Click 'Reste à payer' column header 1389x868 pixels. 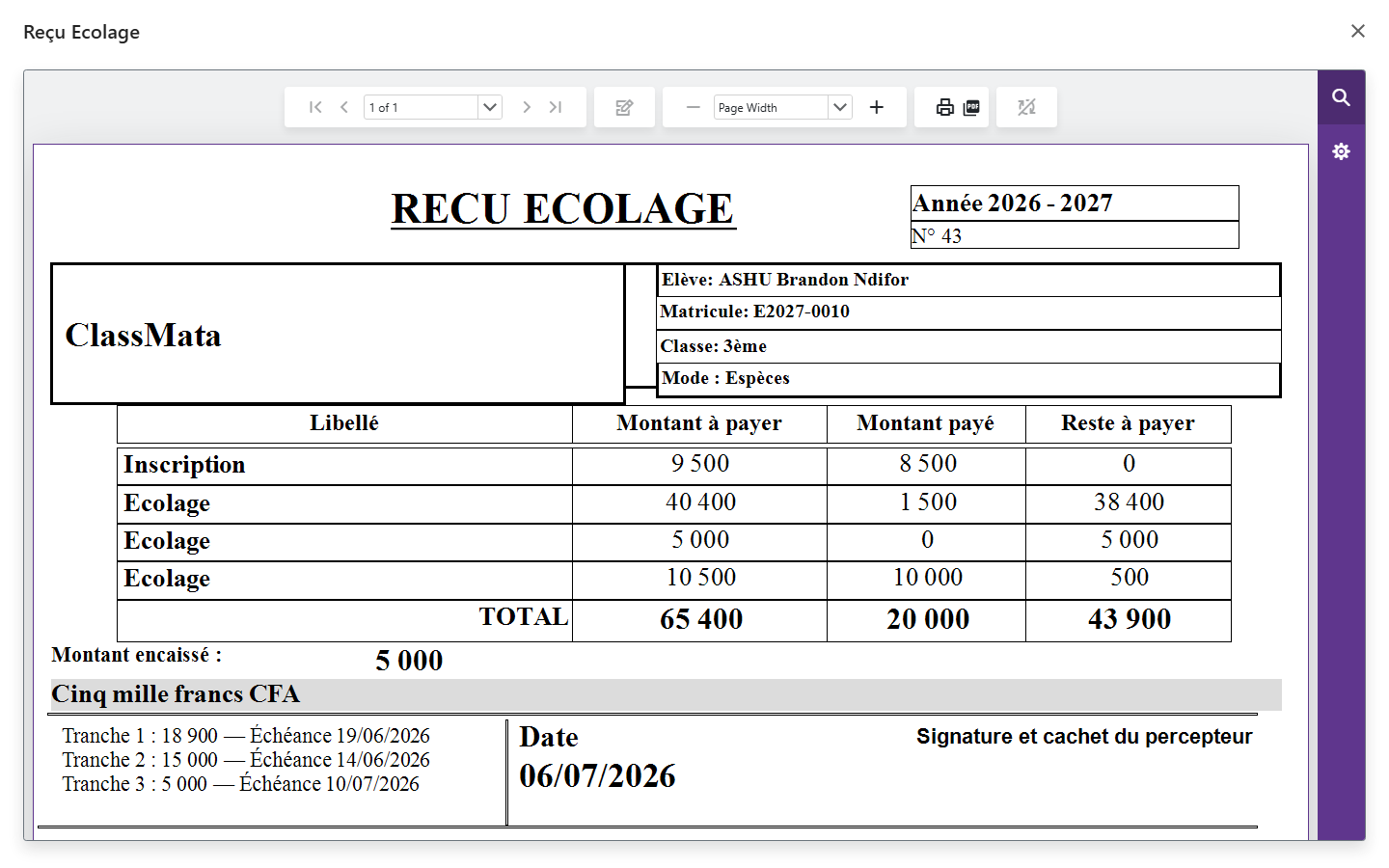tap(1128, 423)
